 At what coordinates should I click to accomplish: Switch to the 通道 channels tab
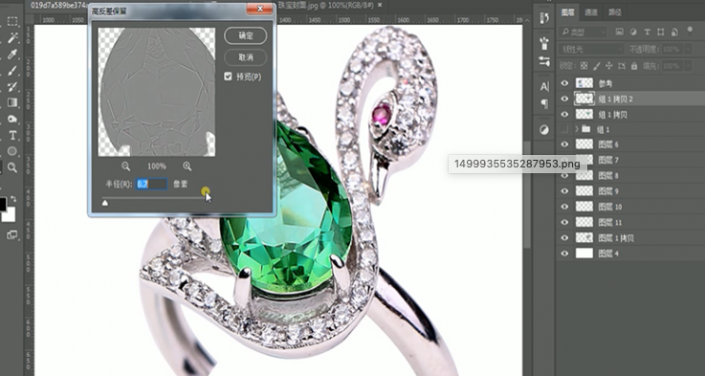[x=591, y=12]
